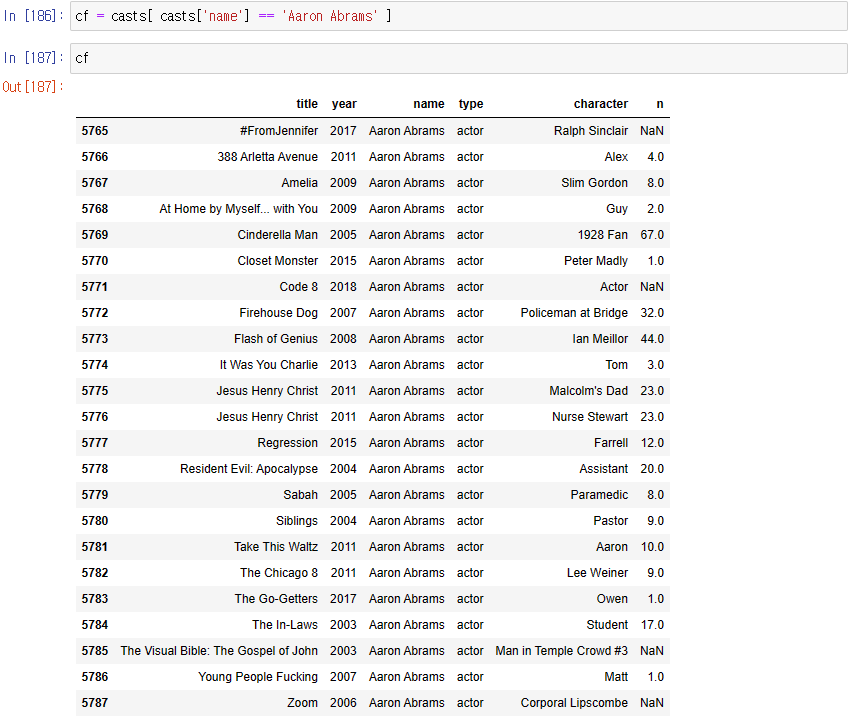Click the code cell In [187] containing cf
The height and width of the screenshot is (725, 855).
459,58
